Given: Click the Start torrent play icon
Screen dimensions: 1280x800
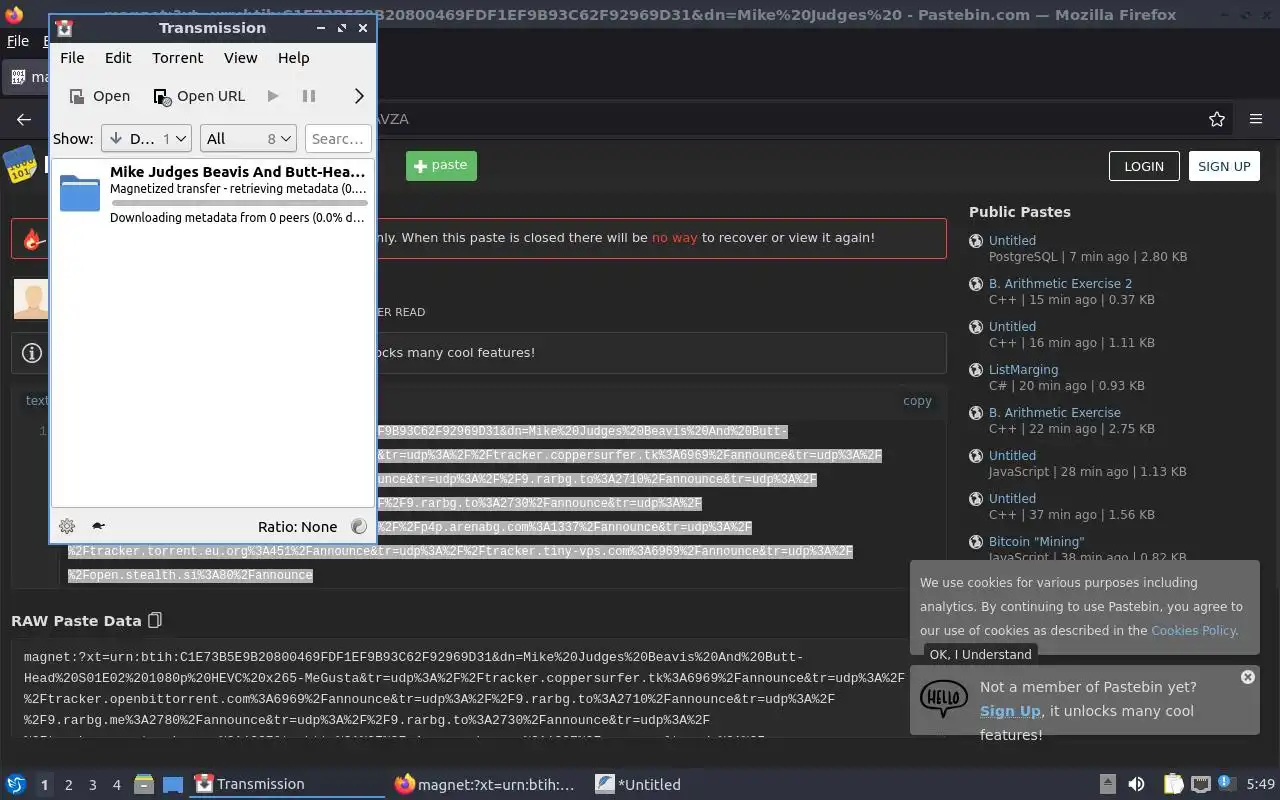Looking at the screenshot, I should 272,96.
